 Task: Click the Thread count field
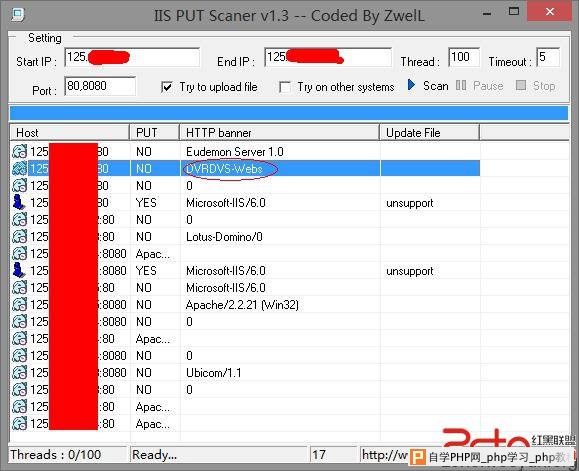click(464, 57)
